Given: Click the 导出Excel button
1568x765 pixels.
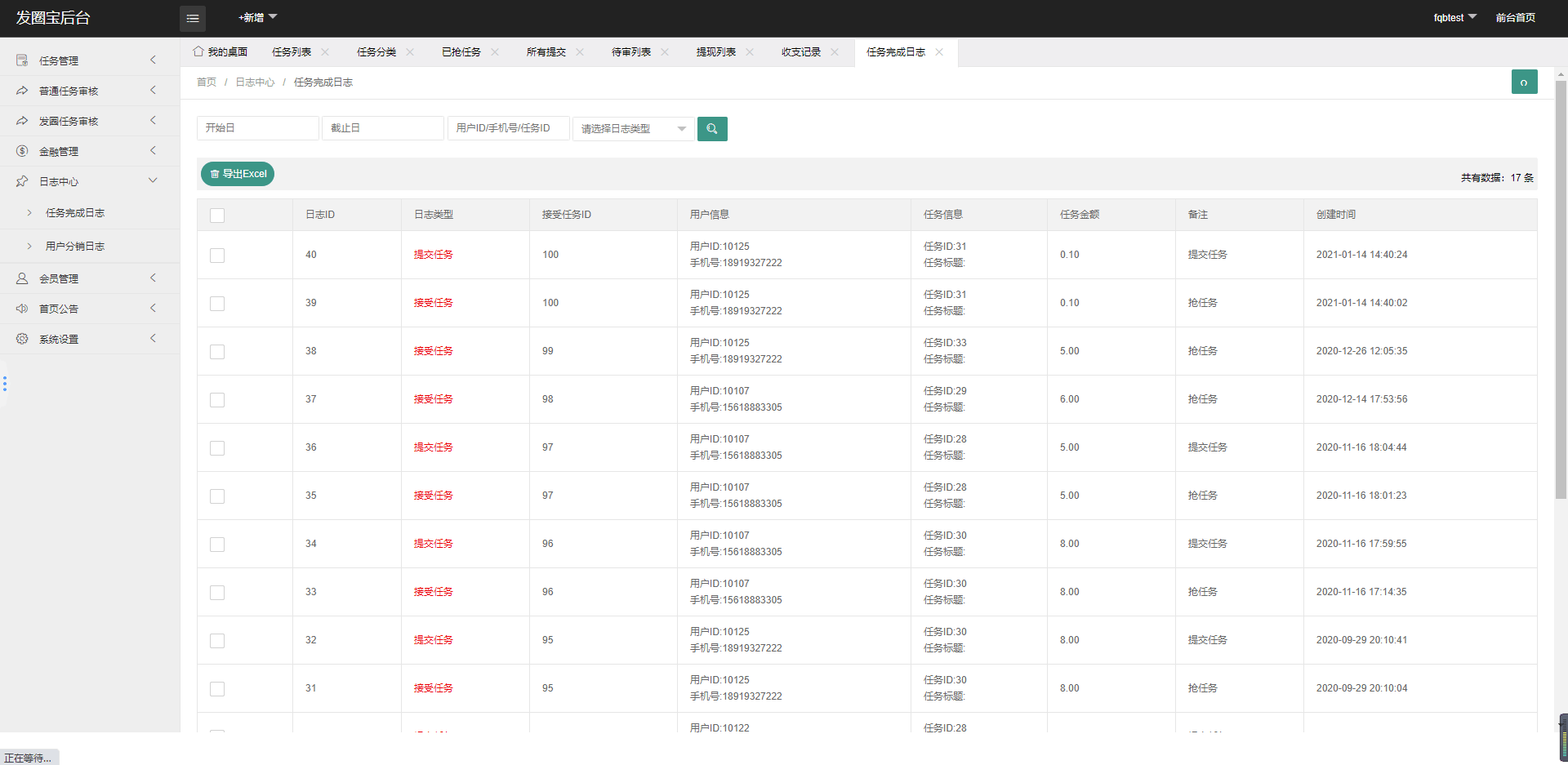Looking at the screenshot, I should (238, 174).
